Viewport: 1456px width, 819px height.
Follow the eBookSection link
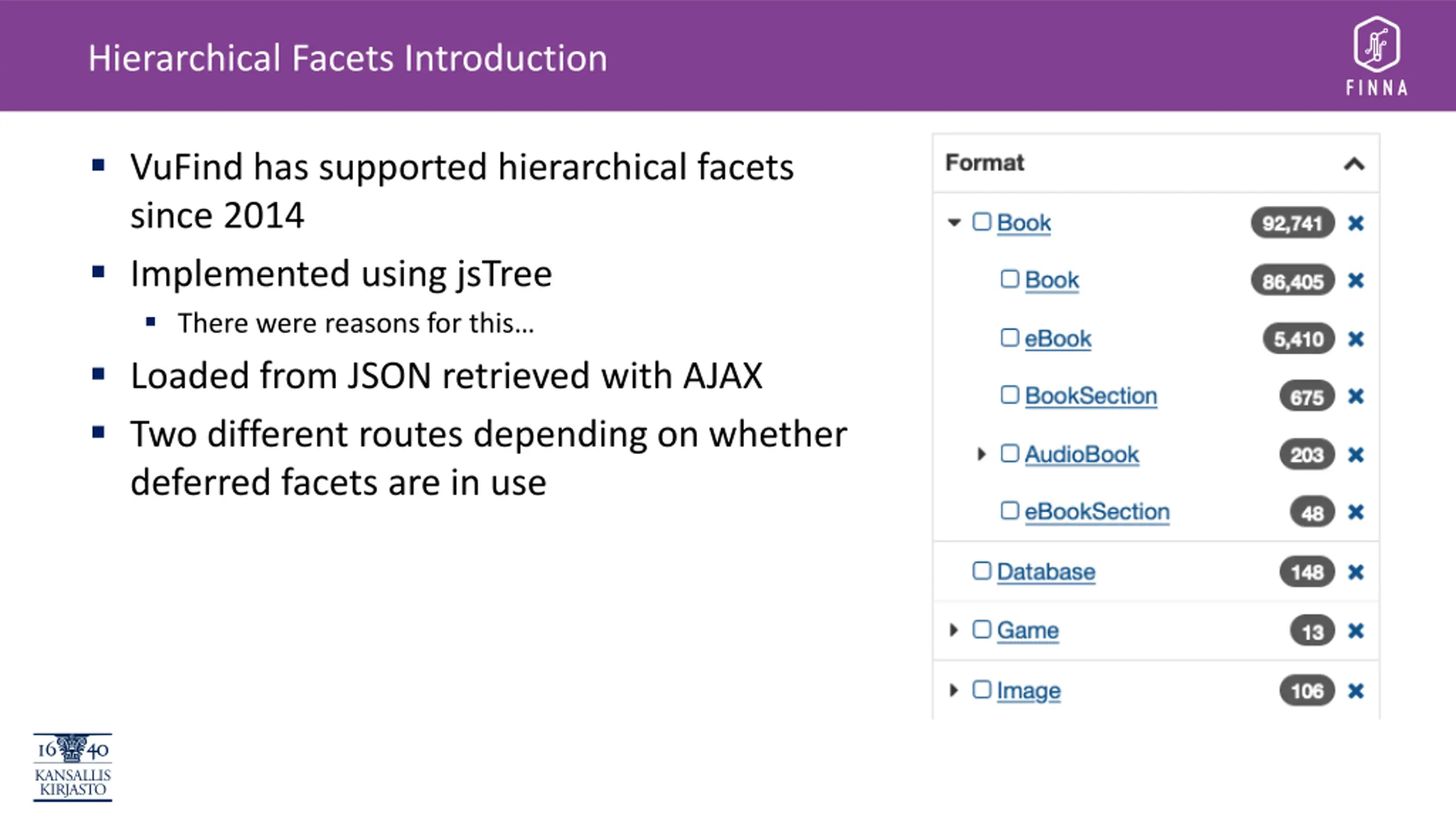coord(1097,512)
